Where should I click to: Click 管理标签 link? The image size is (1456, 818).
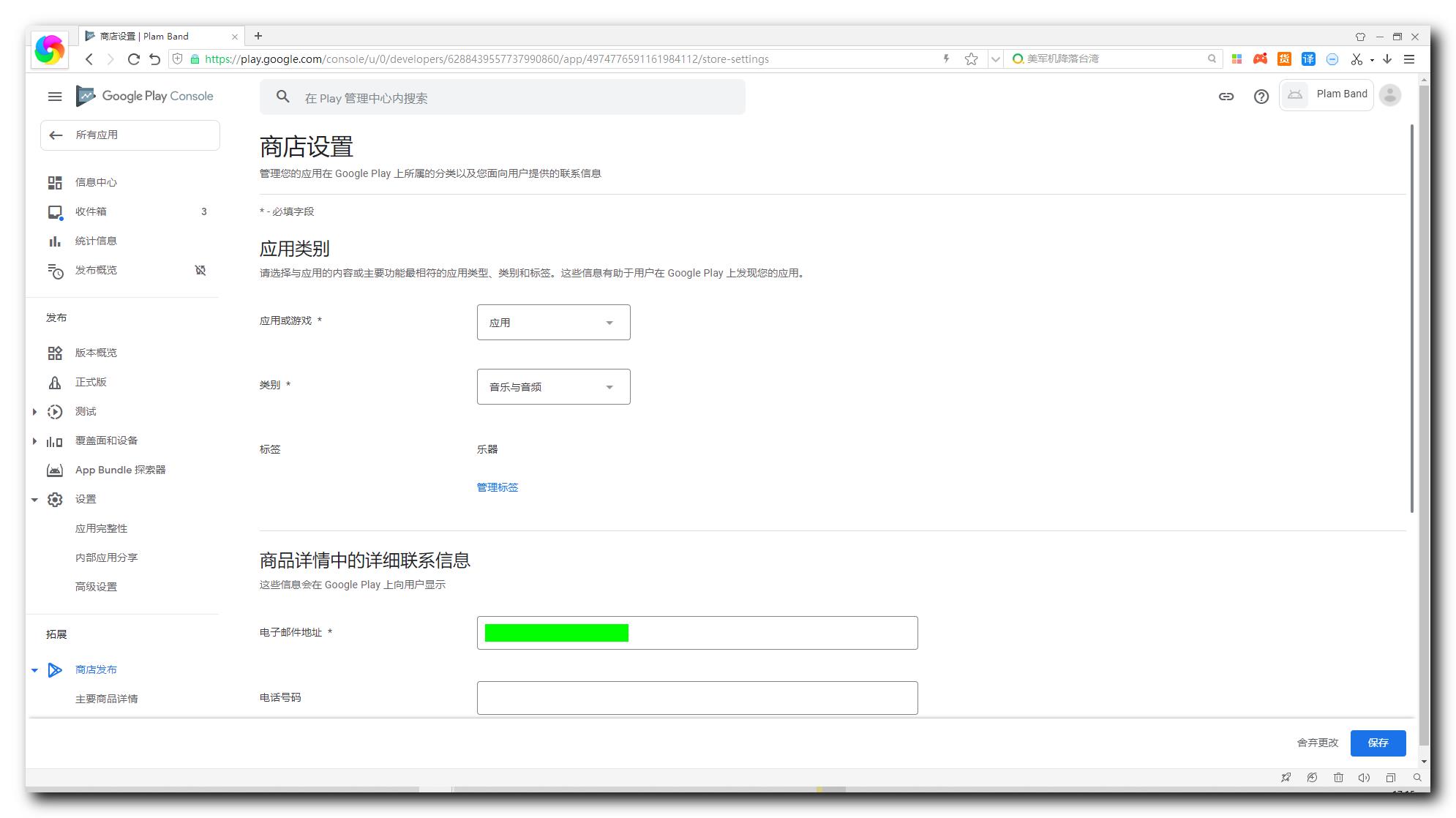(x=498, y=487)
